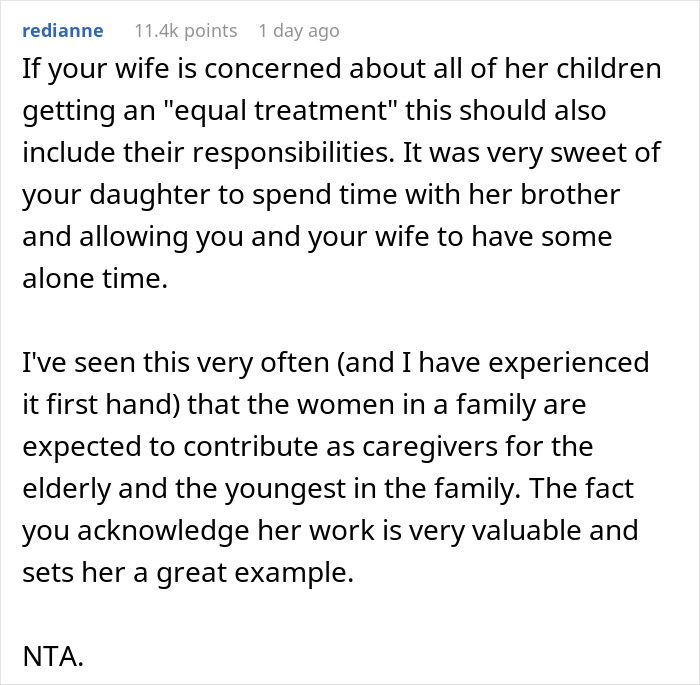Open the redianne user profile link

click(63, 31)
